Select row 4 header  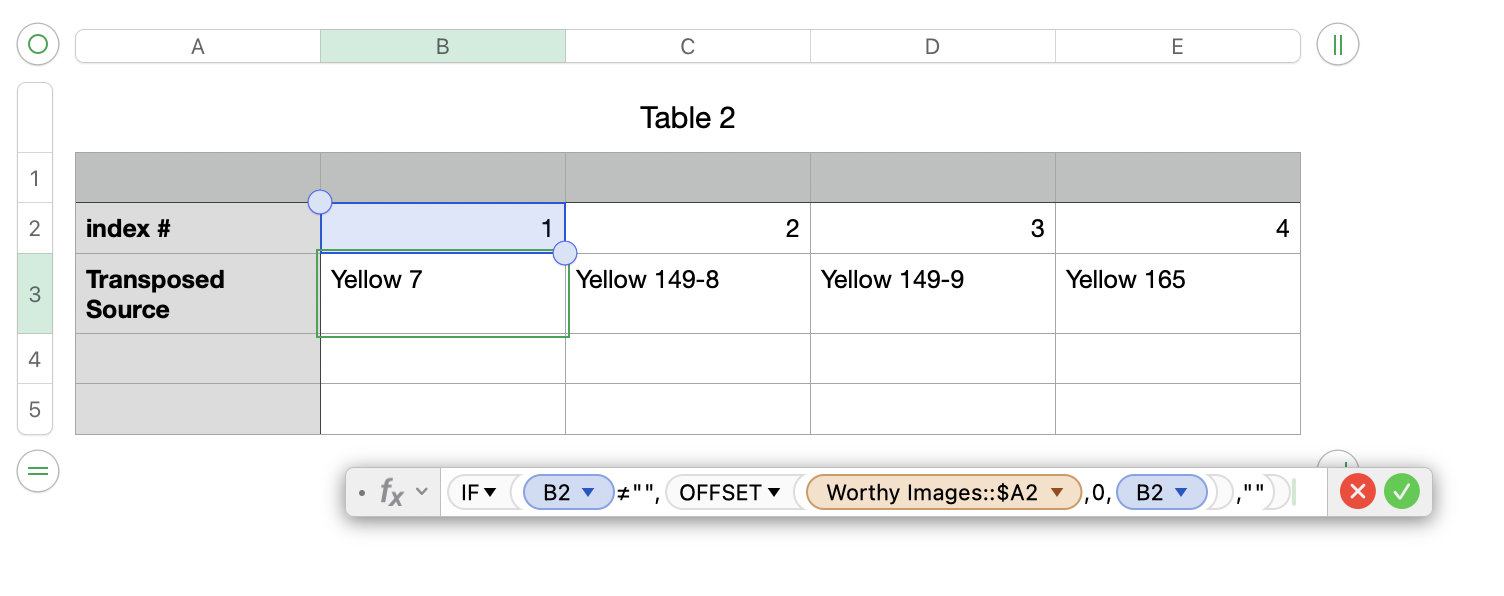click(35, 359)
